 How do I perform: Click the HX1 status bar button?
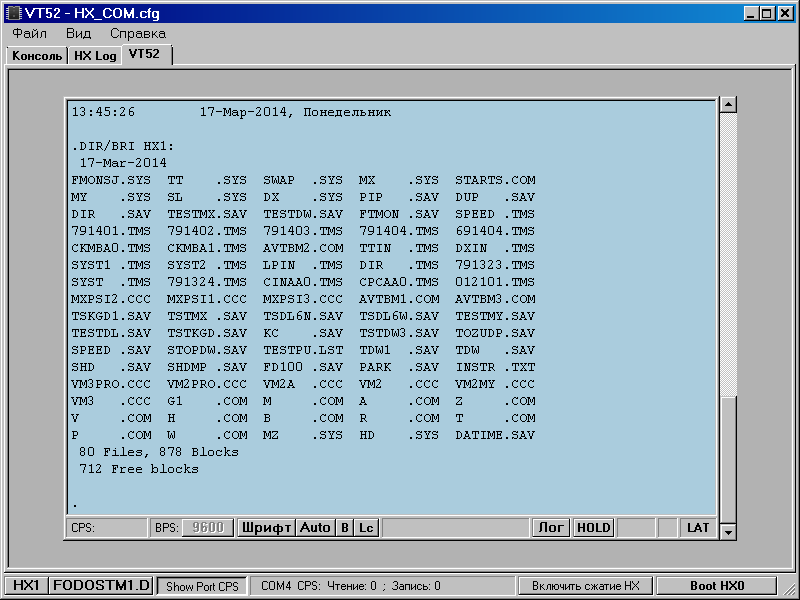(24, 586)
